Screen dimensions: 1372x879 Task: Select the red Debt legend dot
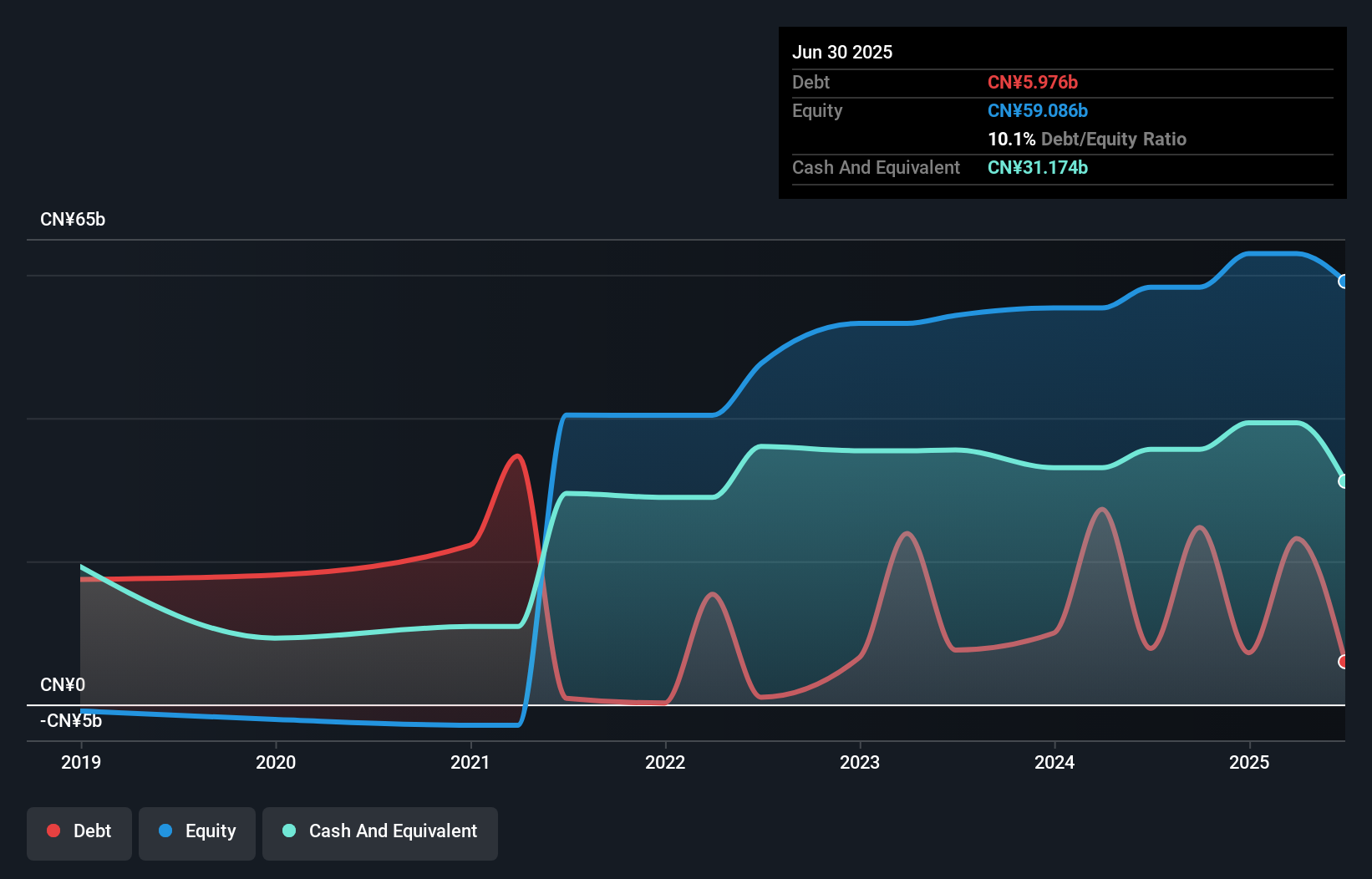(x=53, y=831)
